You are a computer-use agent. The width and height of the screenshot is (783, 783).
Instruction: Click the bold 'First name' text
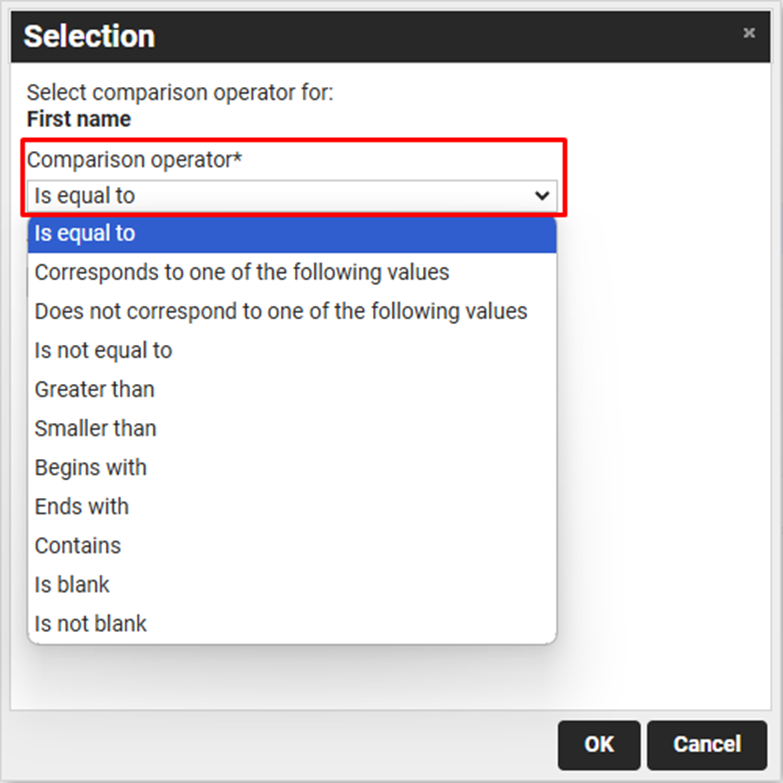click(79, 119)
